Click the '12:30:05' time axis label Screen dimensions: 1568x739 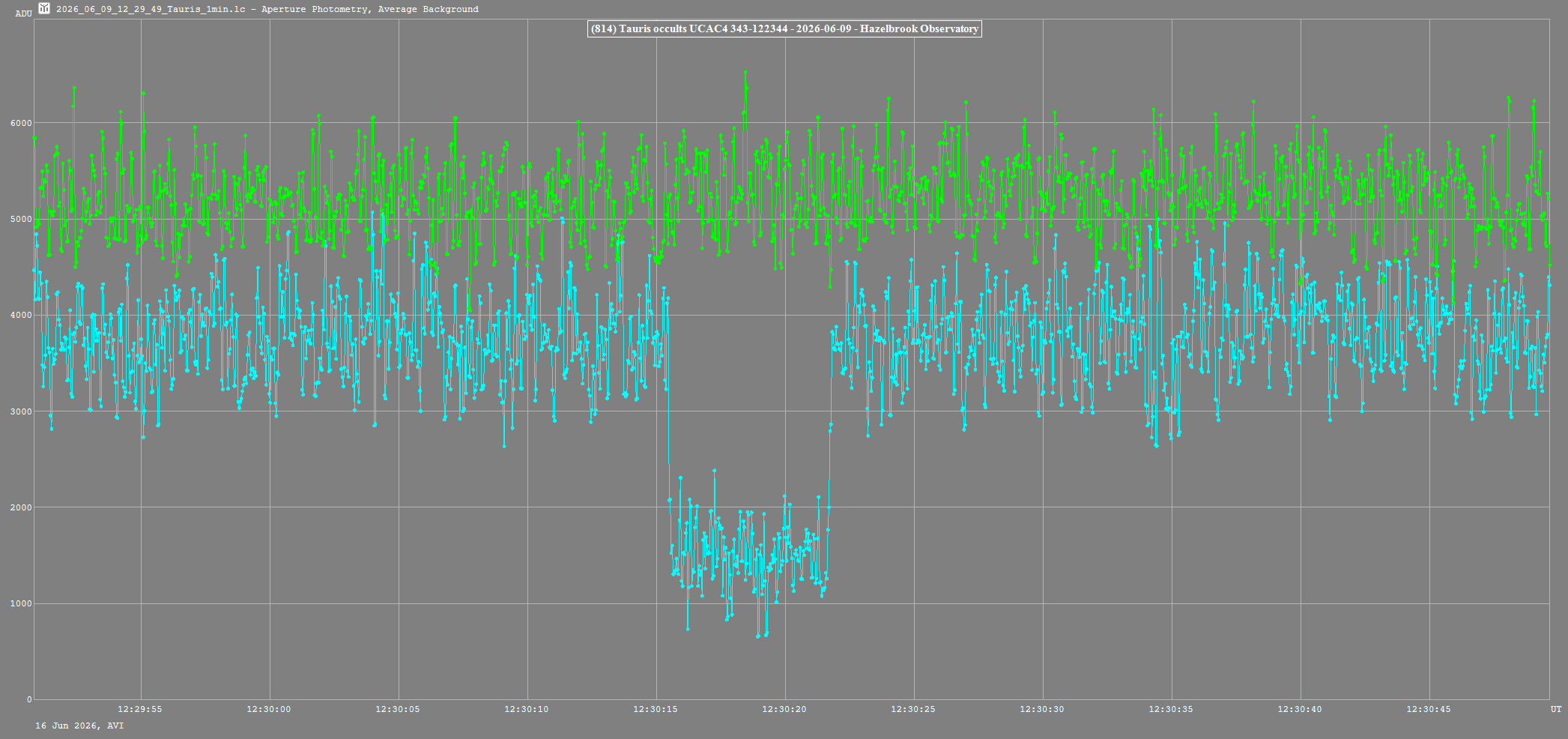coord(398,709)
